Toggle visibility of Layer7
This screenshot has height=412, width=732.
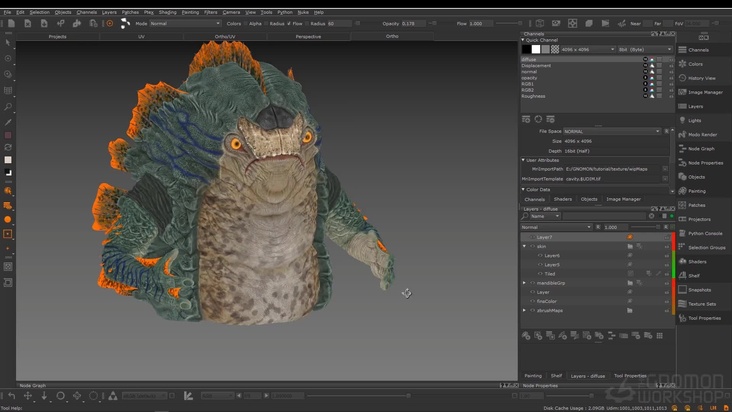(x=532, y=237)
